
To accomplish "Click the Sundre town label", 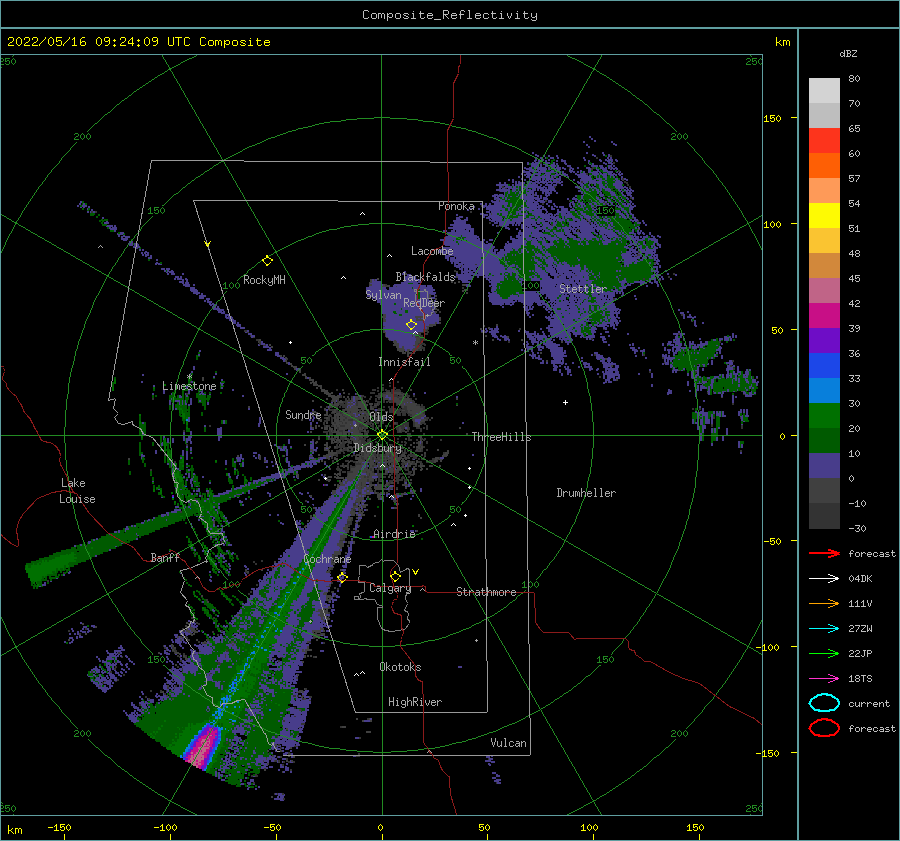I will [303, 414].
